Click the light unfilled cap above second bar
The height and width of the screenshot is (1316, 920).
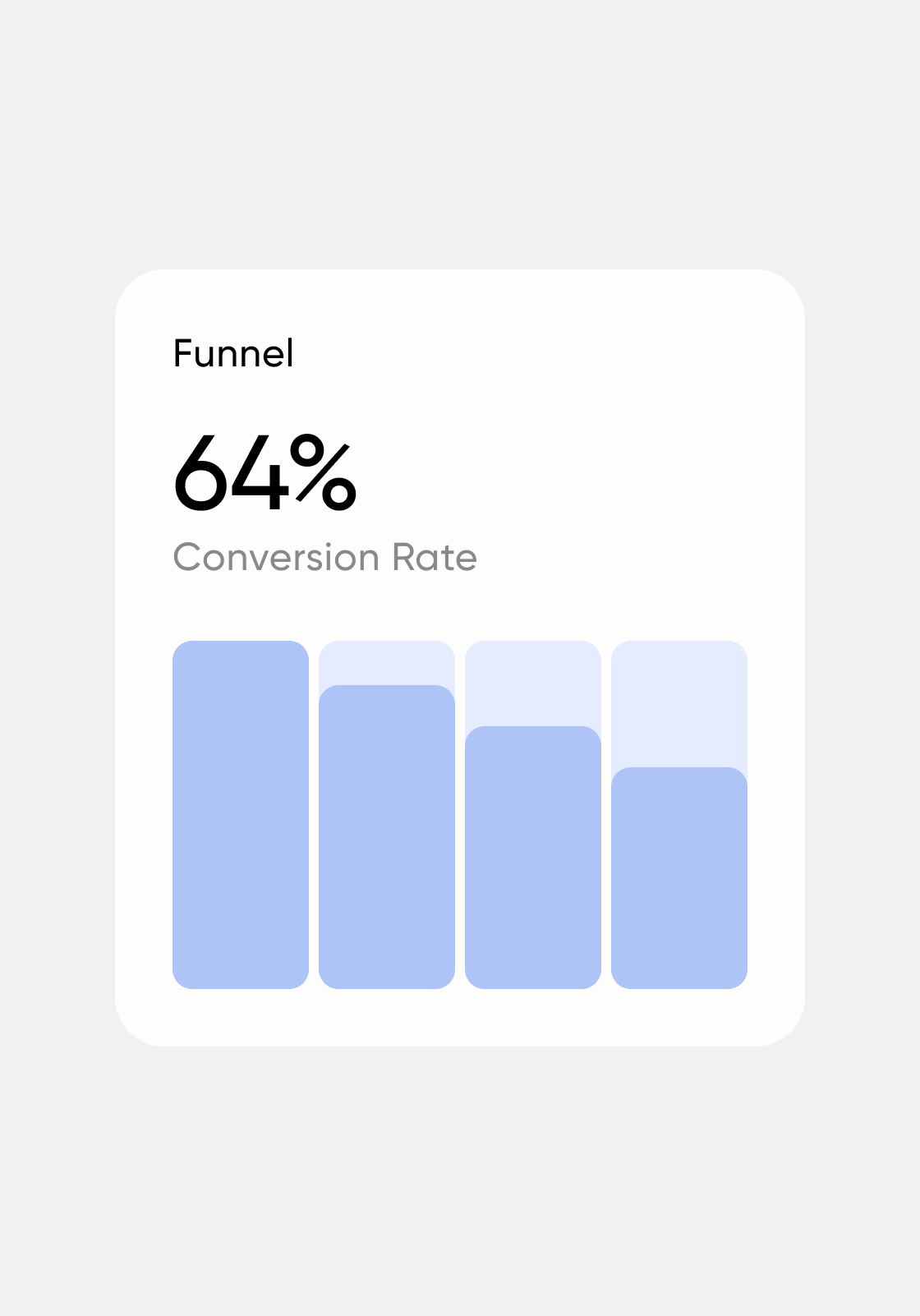387,662
